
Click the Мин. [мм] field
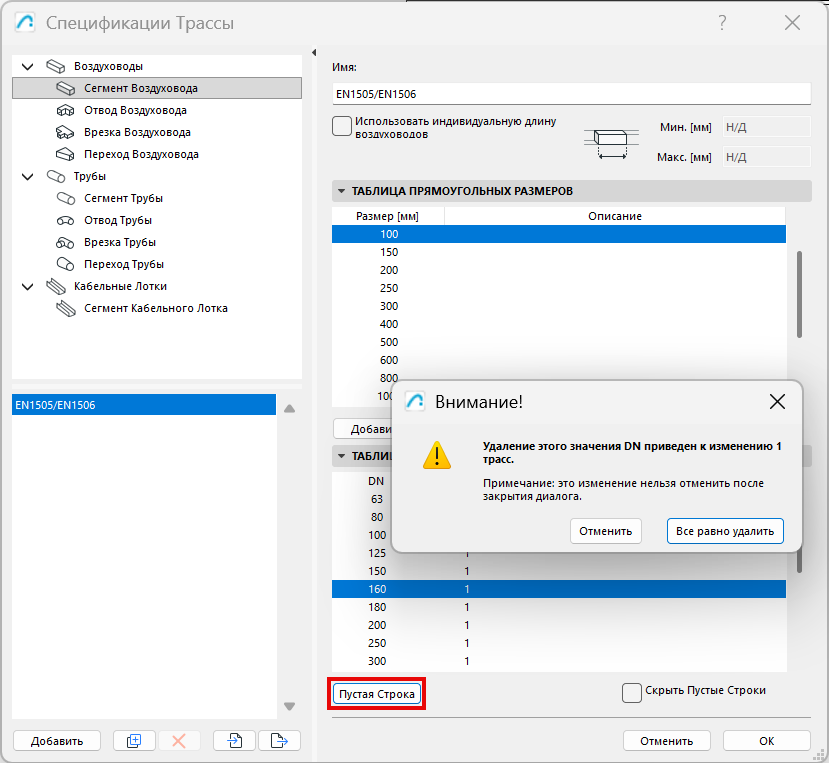pos(766,127)
